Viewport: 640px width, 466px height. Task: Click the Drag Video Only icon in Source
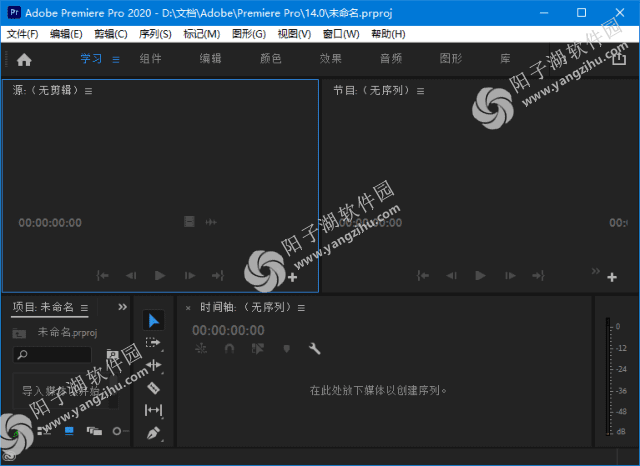[189, 222]
